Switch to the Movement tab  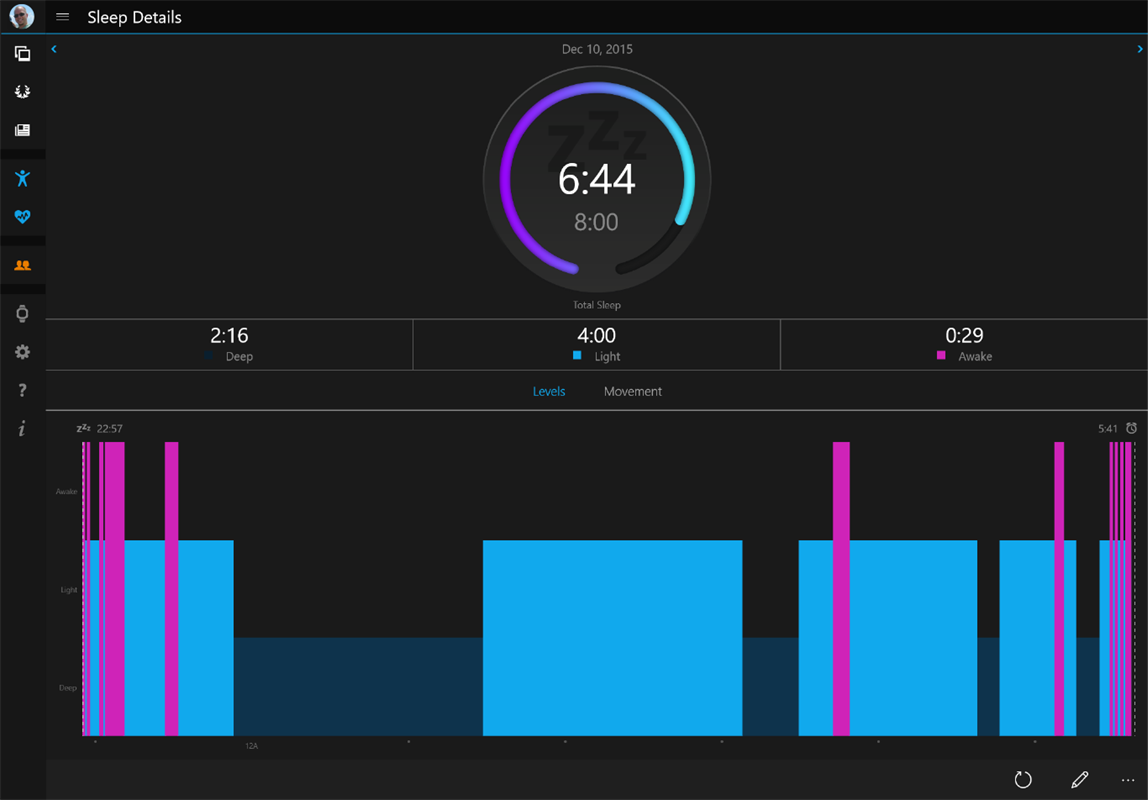click(632, 391)
